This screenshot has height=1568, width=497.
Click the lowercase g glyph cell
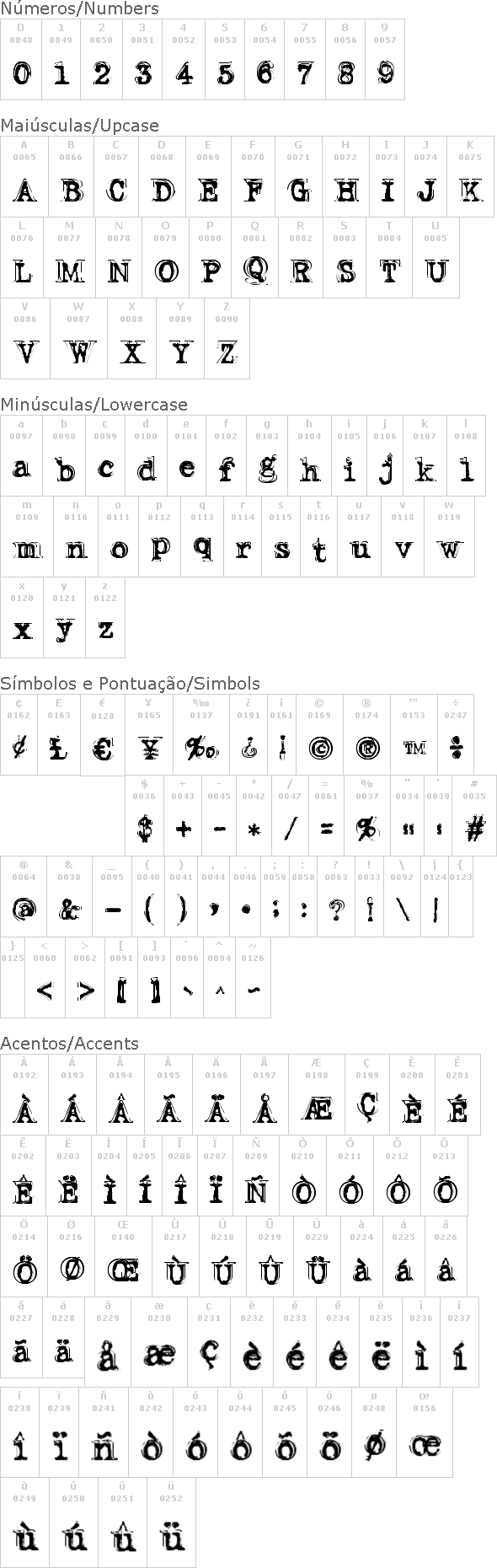coord(267,455)
